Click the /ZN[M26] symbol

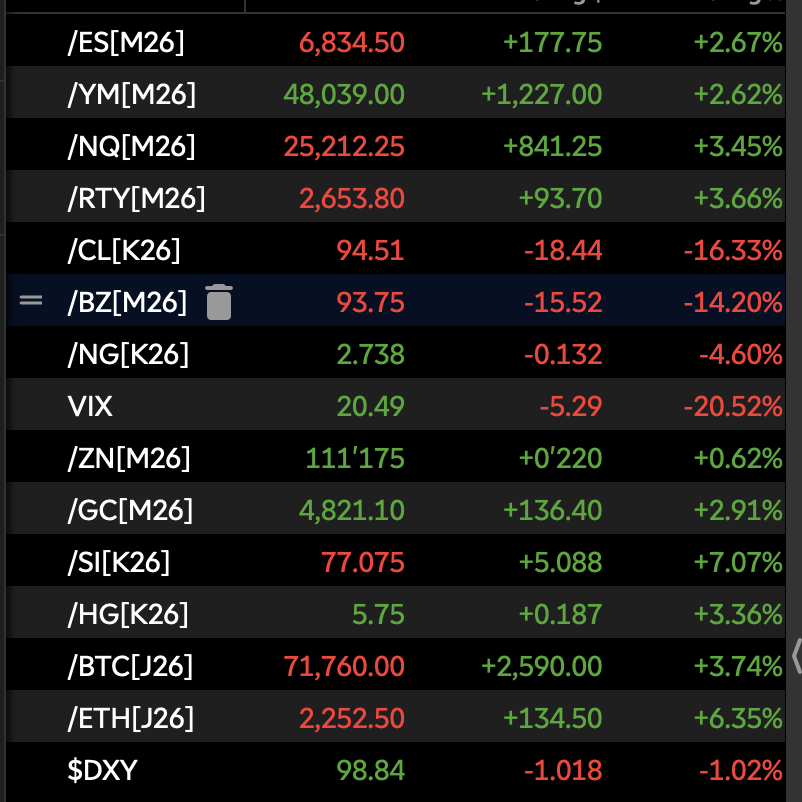(129, 458)
